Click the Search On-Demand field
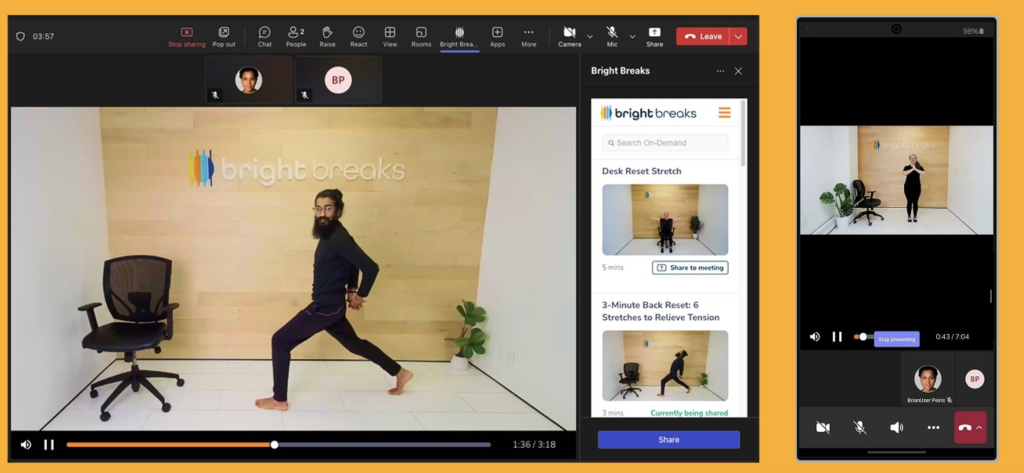 click(x=665, y=143)
